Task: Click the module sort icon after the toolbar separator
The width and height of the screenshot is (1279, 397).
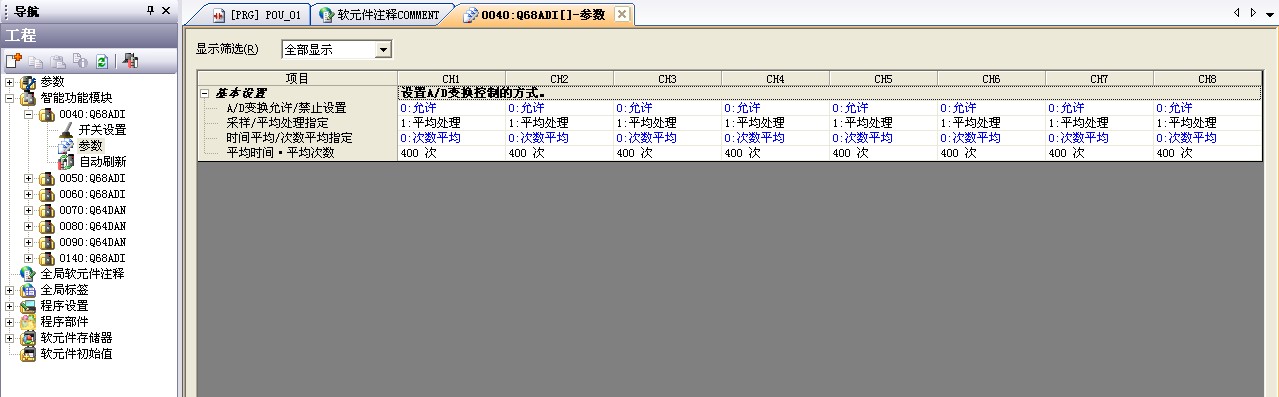Action: pos(130,61)
